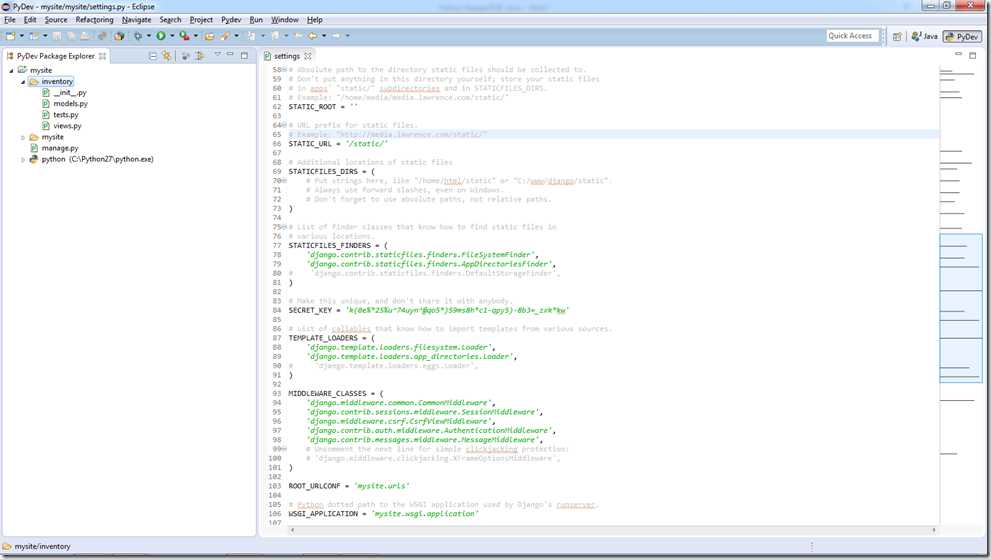Close the settings editor tab

pyautogui.click(x=308, y=56)
